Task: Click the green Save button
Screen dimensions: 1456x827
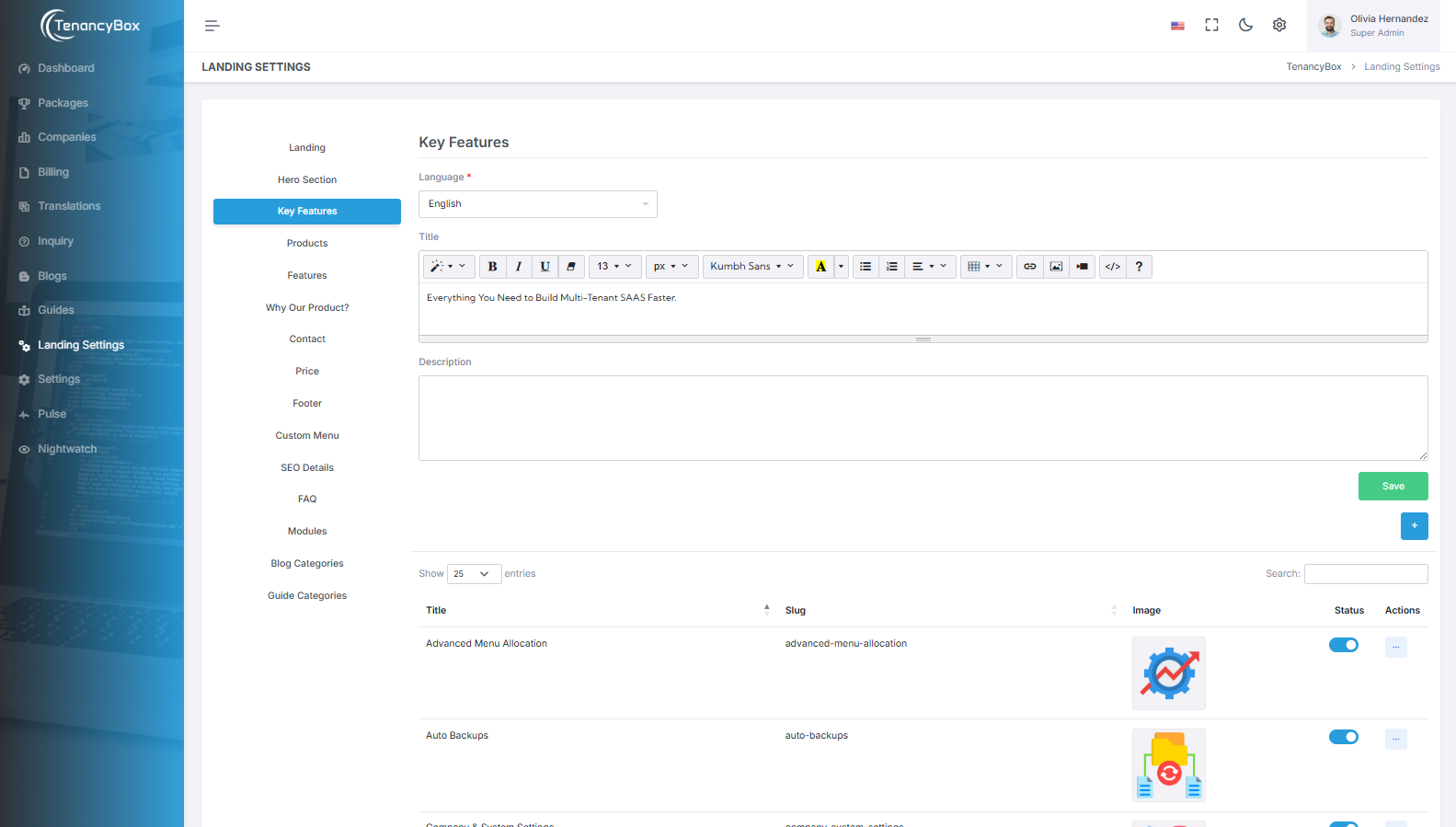Action: point(1393,487)
